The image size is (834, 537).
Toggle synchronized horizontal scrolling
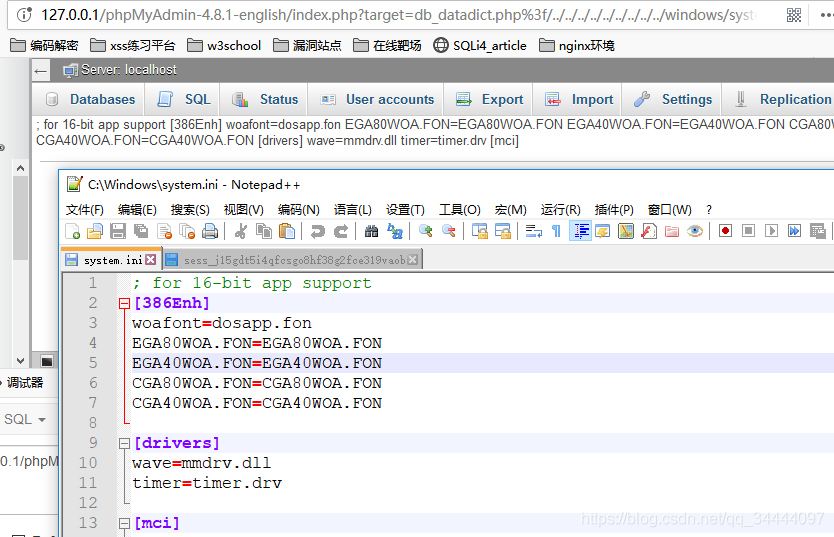pos(503,231)
